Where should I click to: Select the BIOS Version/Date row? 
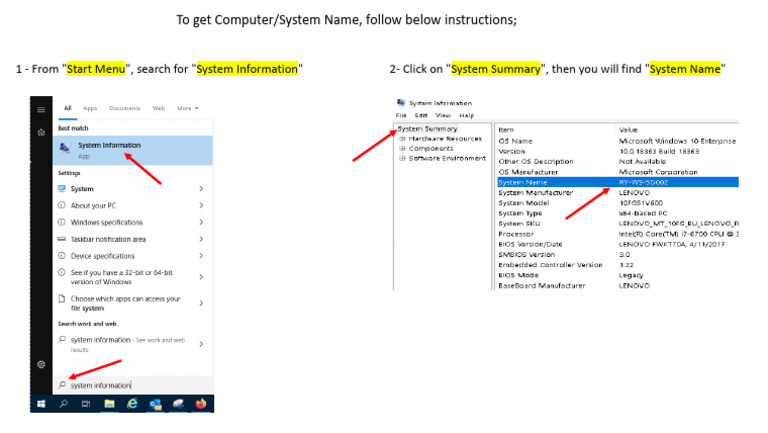pyautogui.click(x=618, y=244)
